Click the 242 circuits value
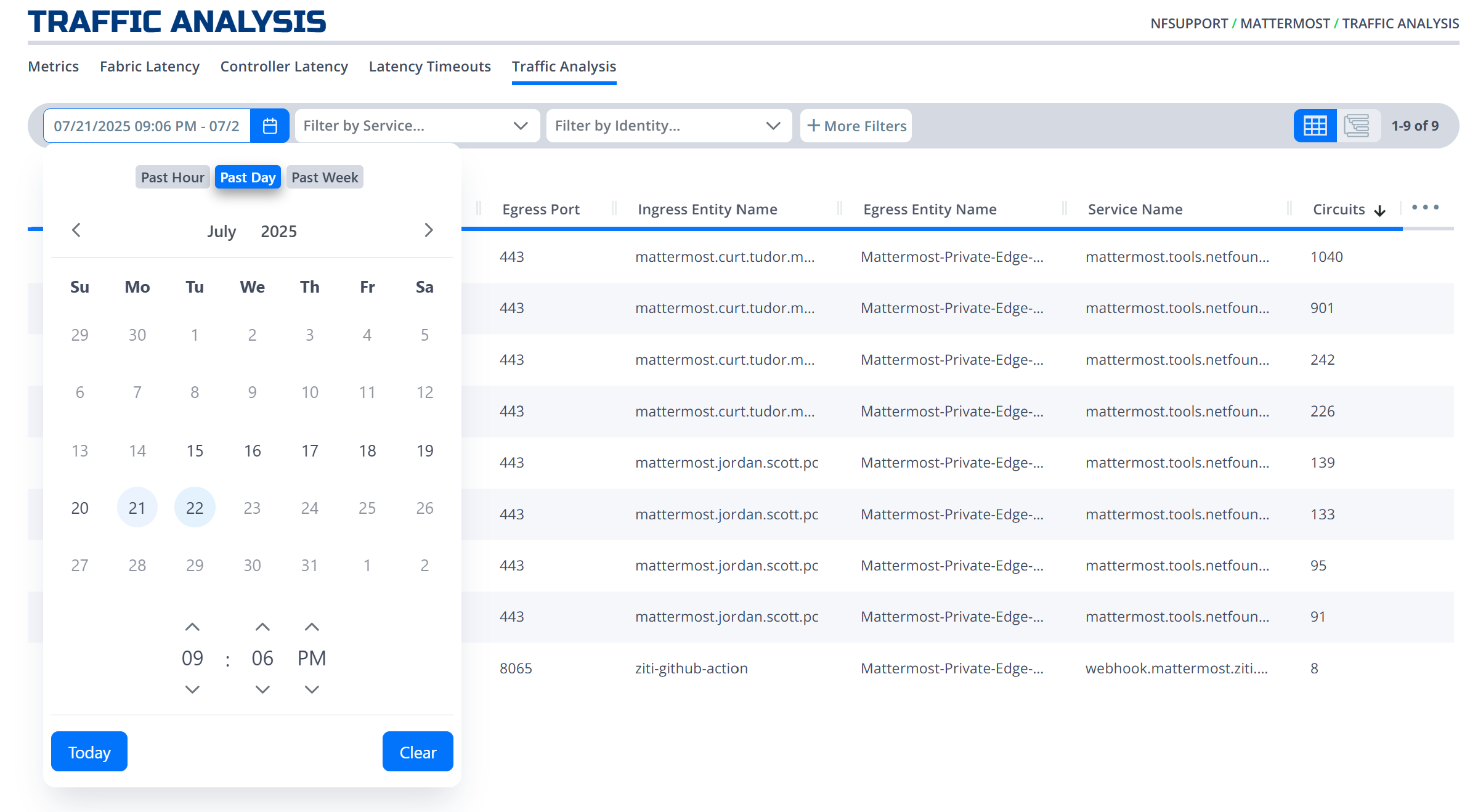The image size is (1470, 812). [1322, 360]
